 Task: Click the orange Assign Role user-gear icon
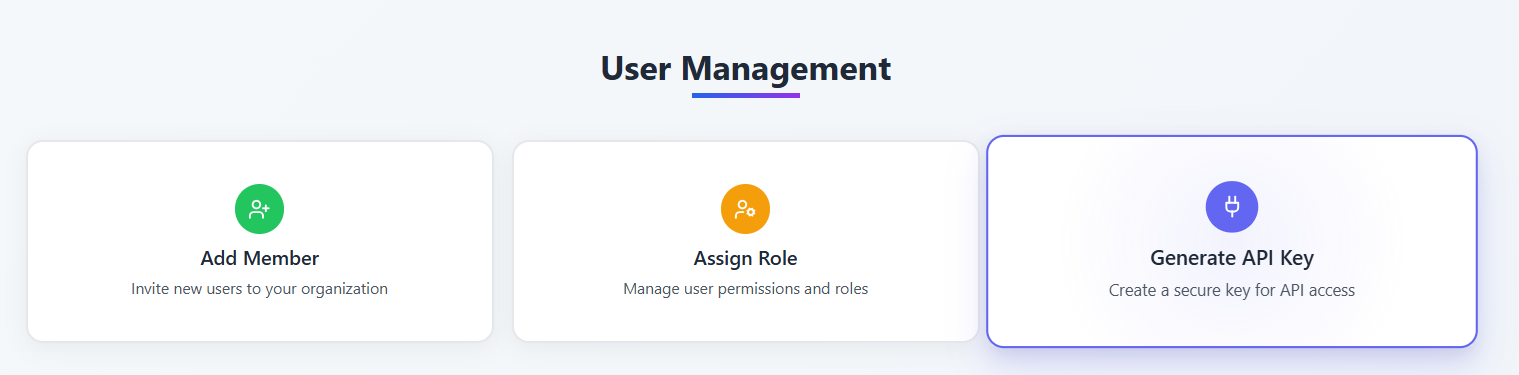(745, 209)
